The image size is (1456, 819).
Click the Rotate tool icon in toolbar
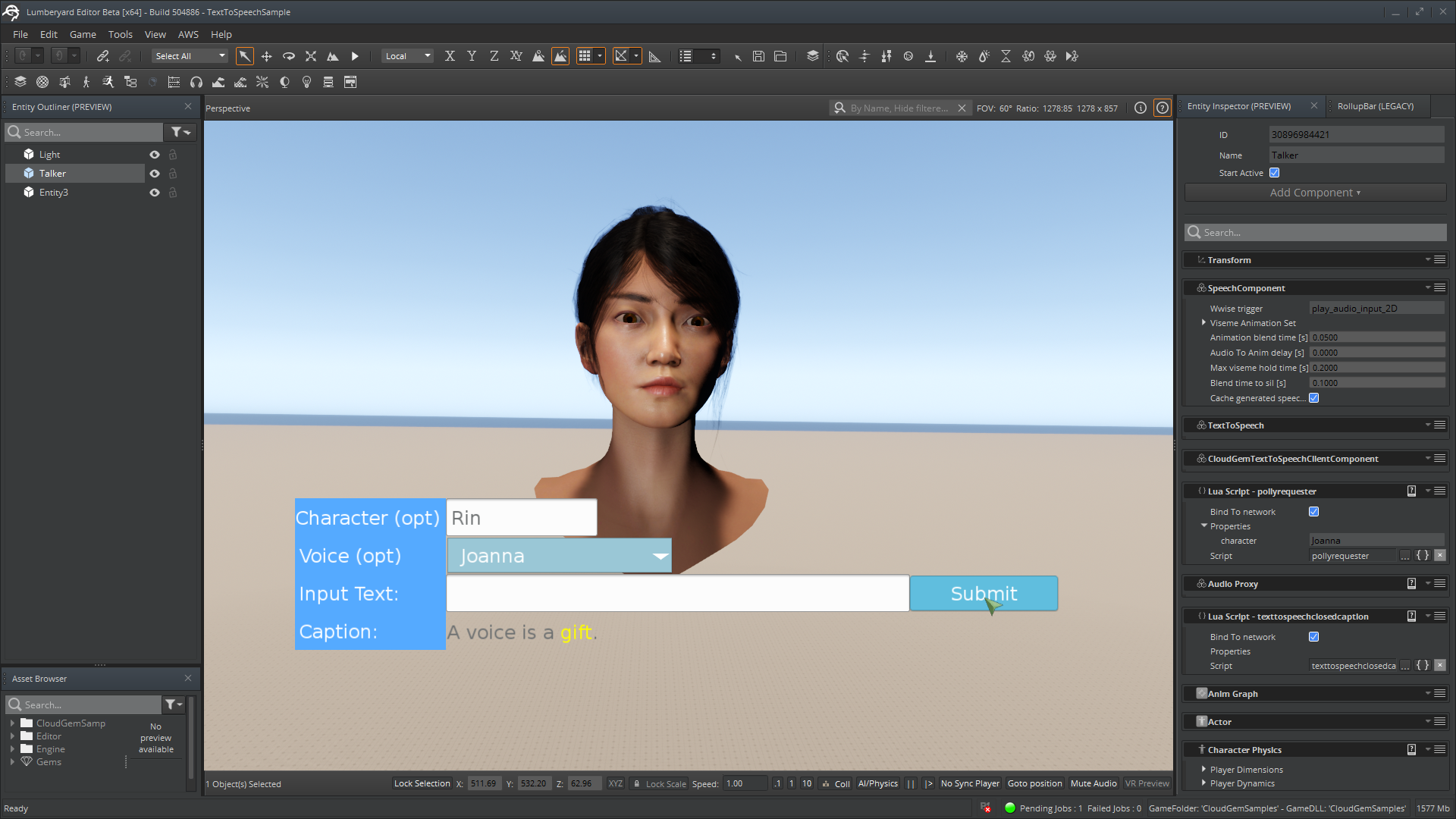point(288,56)
